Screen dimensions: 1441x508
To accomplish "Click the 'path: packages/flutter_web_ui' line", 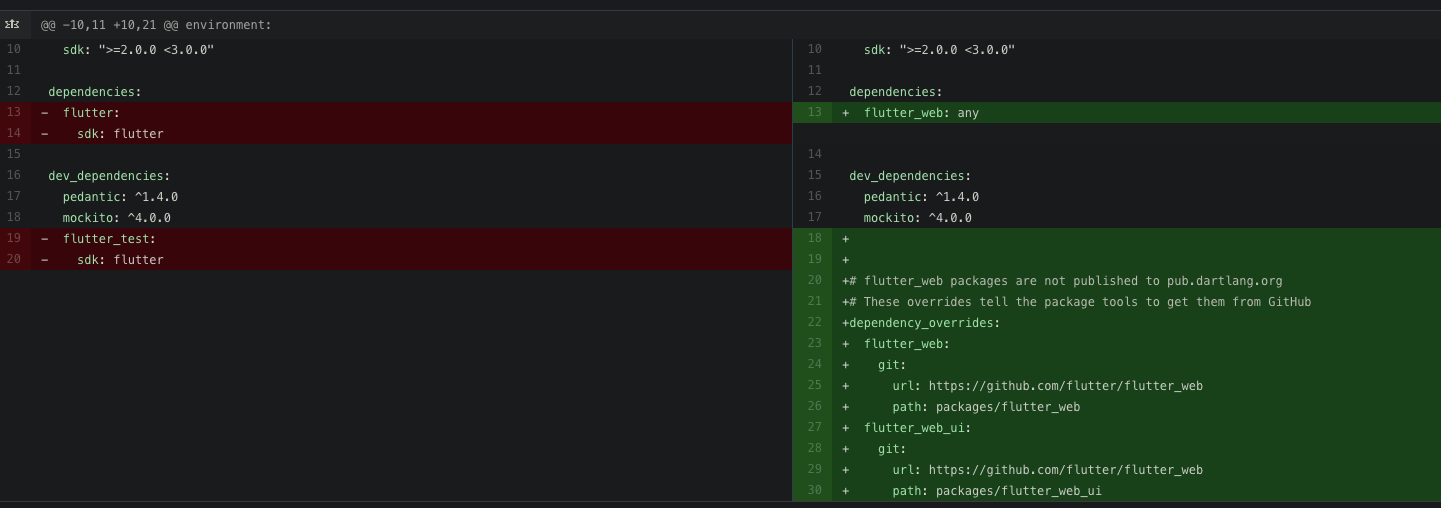I will tap(997, 491).
